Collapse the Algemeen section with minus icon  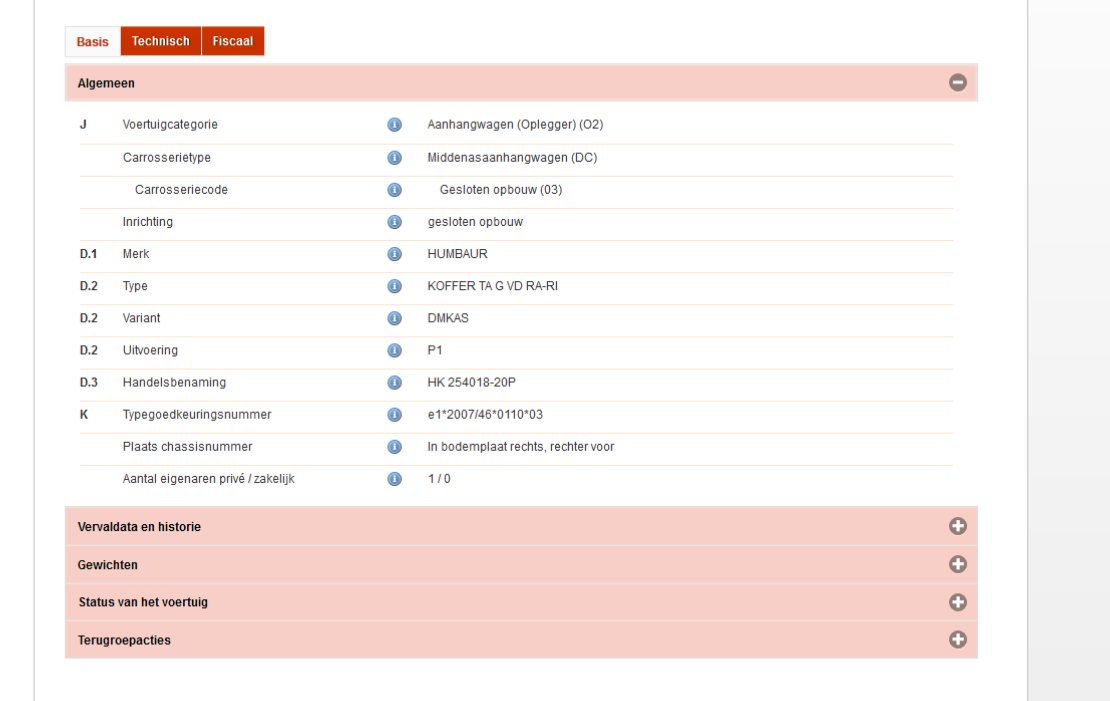[957, 83]
